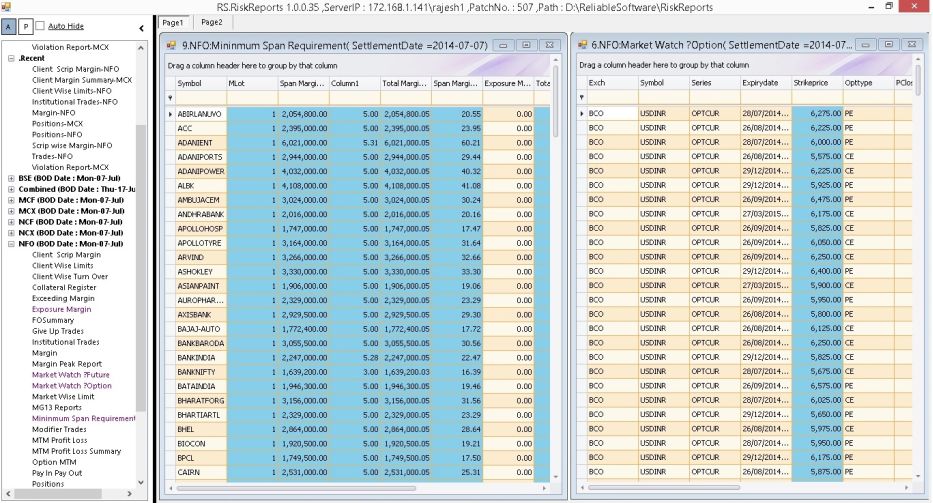
Task: Sort by Strikeprice column header
Action: pos(816,83)
